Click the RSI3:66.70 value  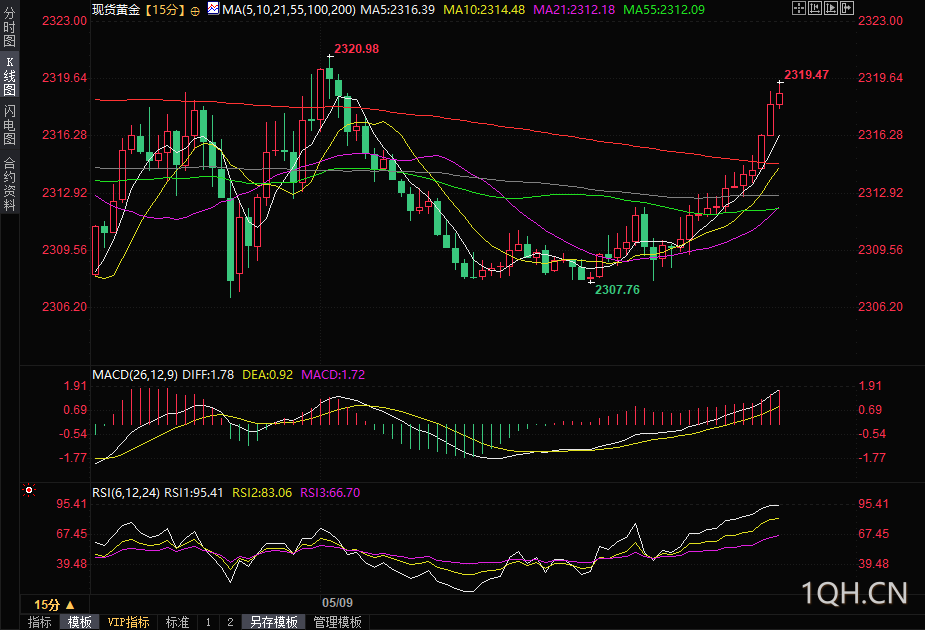(x=330, y=493)
